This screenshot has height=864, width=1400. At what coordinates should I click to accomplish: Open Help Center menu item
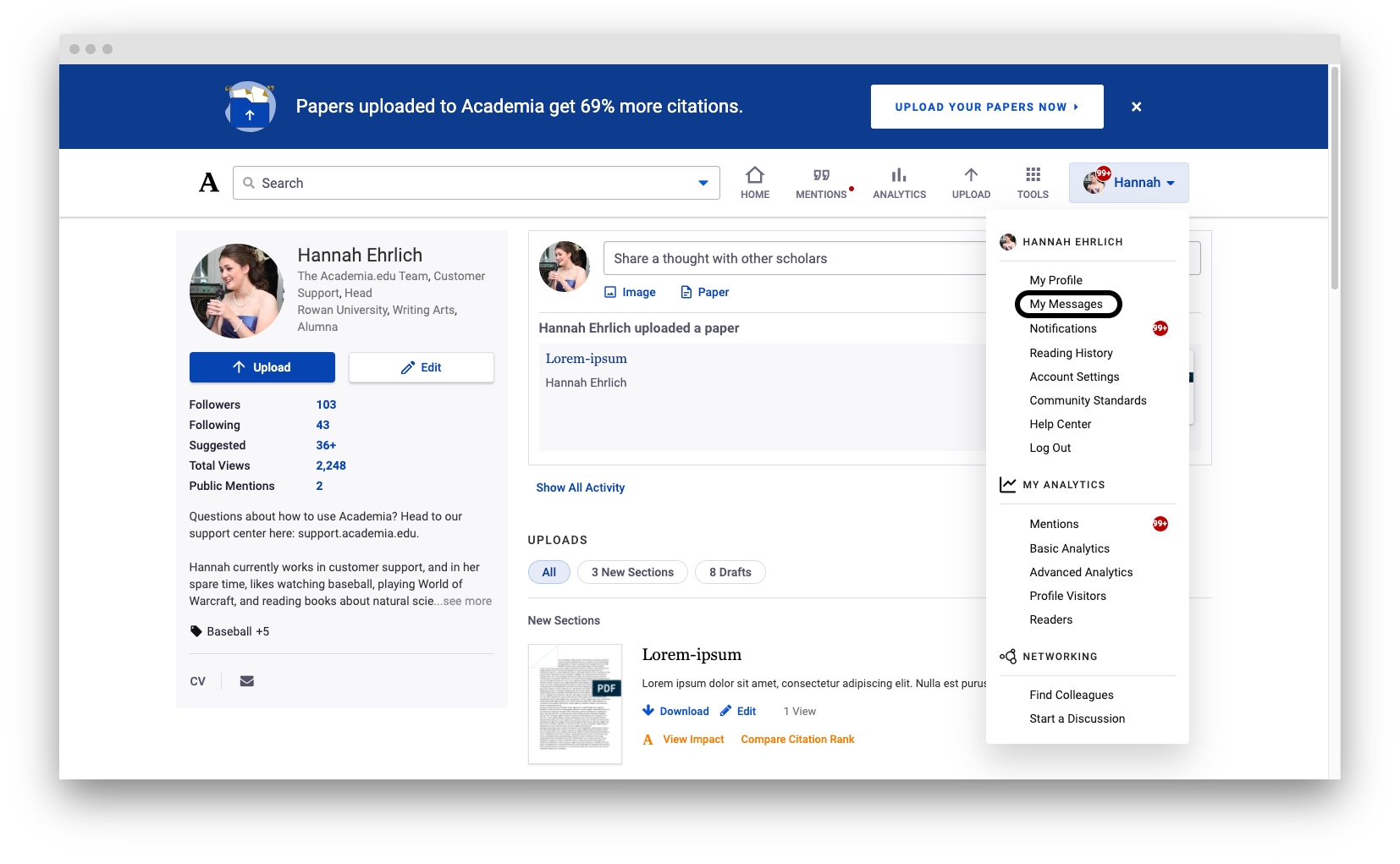(1061, 424)
